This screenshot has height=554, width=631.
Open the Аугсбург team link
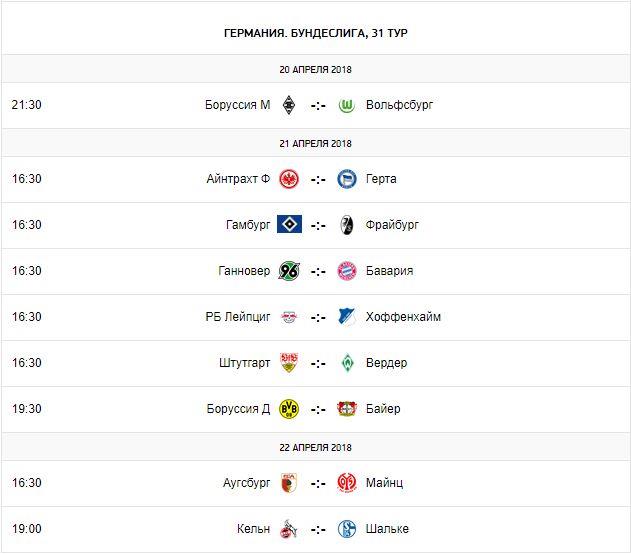pos(246,483)
